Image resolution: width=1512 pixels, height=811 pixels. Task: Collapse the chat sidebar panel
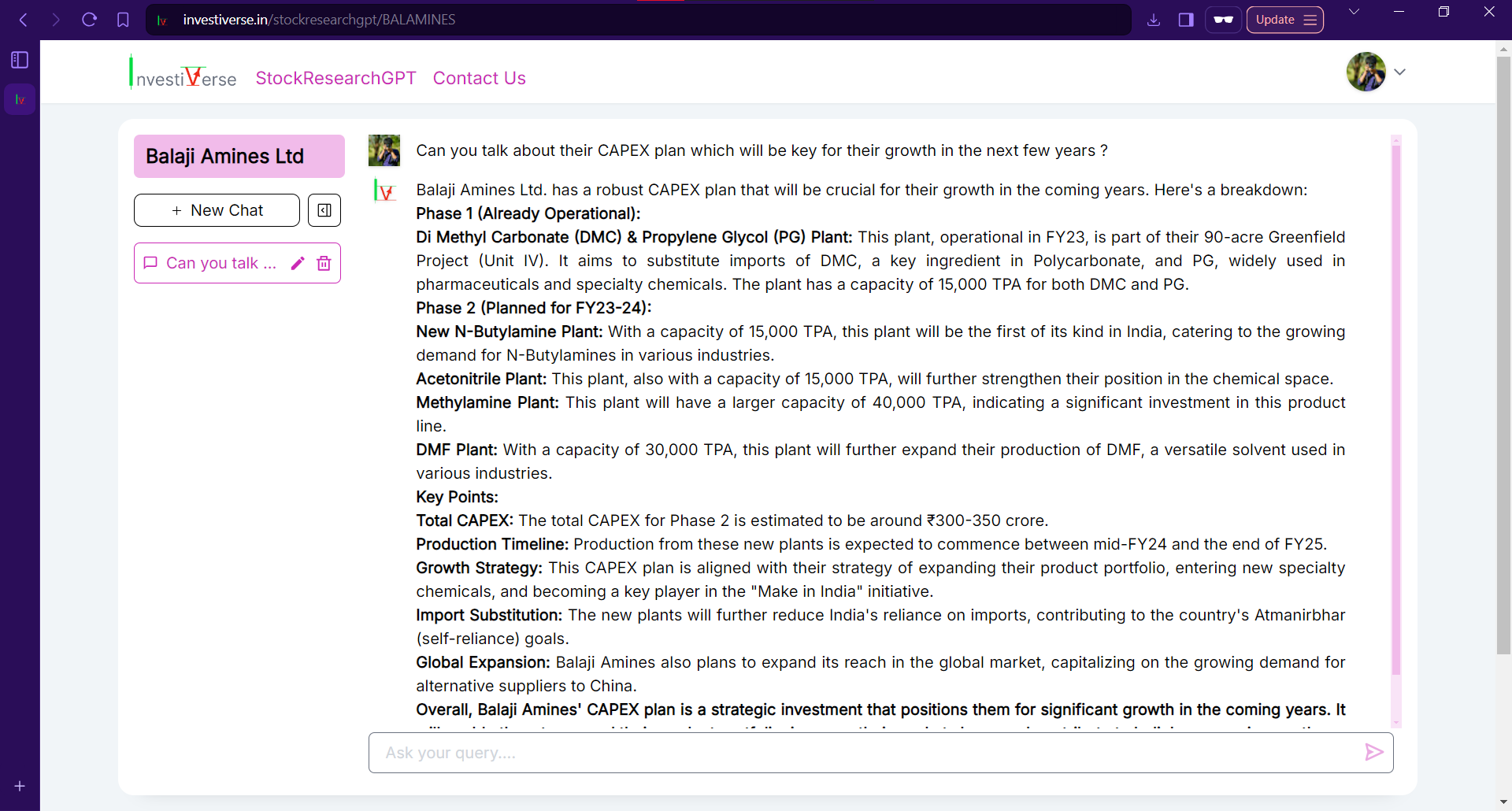[324, 210]
